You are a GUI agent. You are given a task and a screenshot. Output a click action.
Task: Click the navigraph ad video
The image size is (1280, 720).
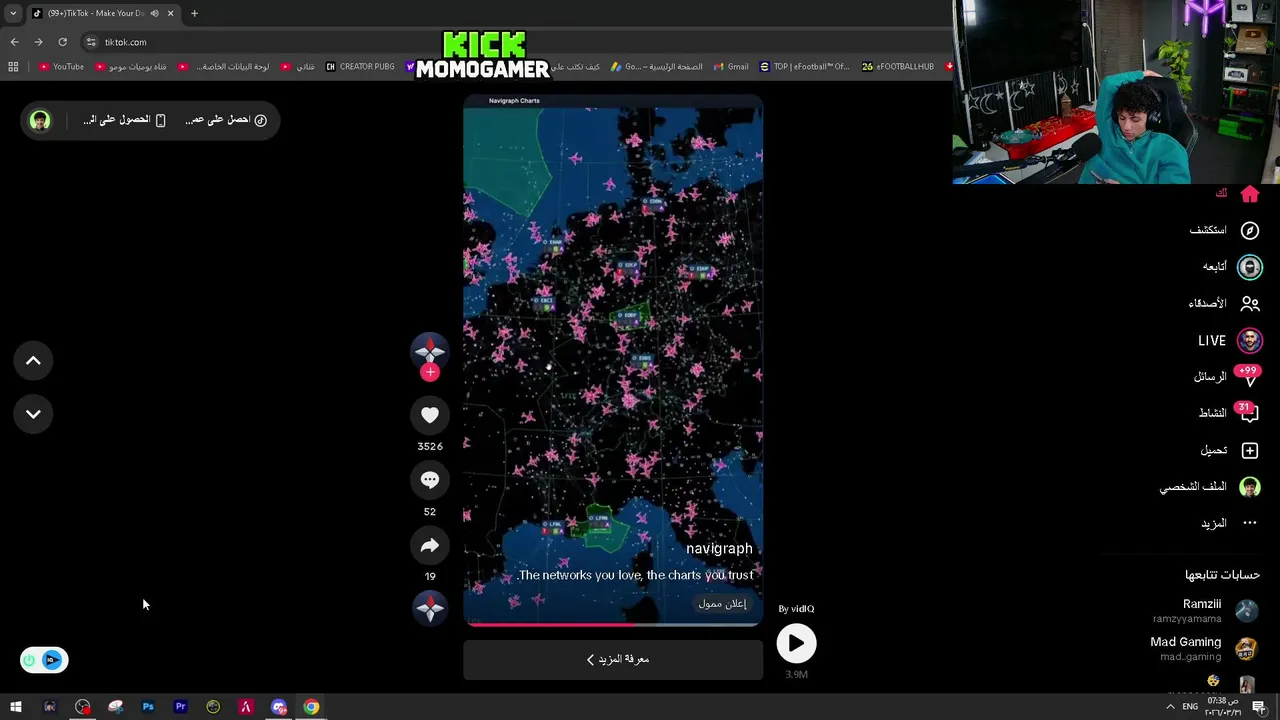coord(613,360)
